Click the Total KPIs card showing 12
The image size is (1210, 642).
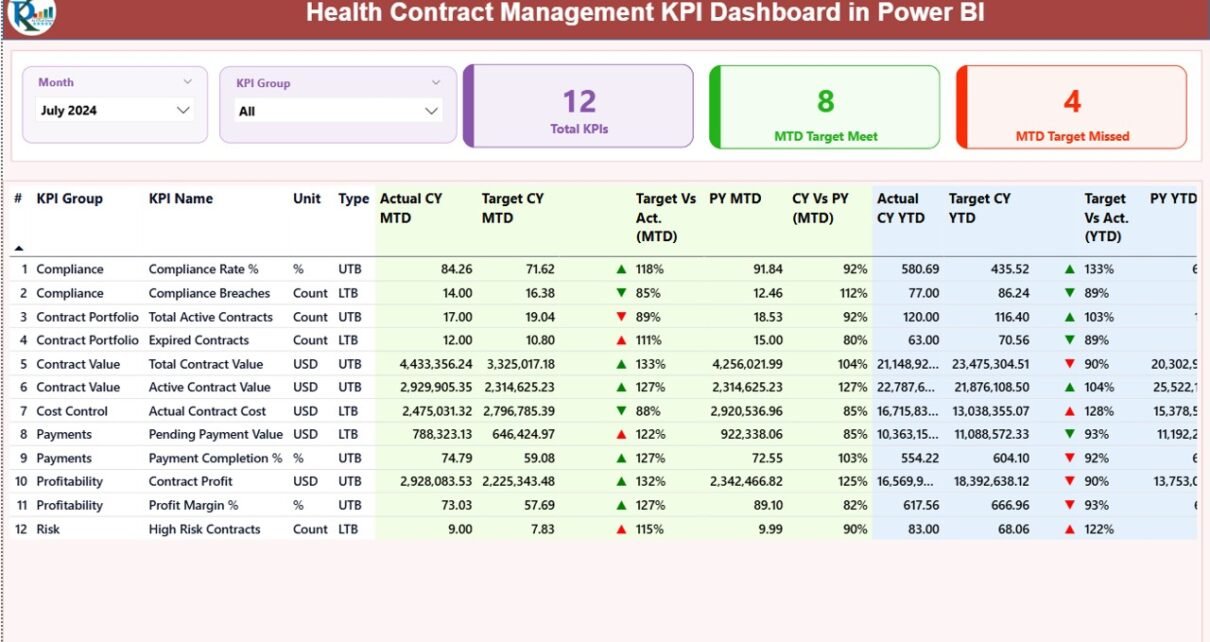[579, 107]
